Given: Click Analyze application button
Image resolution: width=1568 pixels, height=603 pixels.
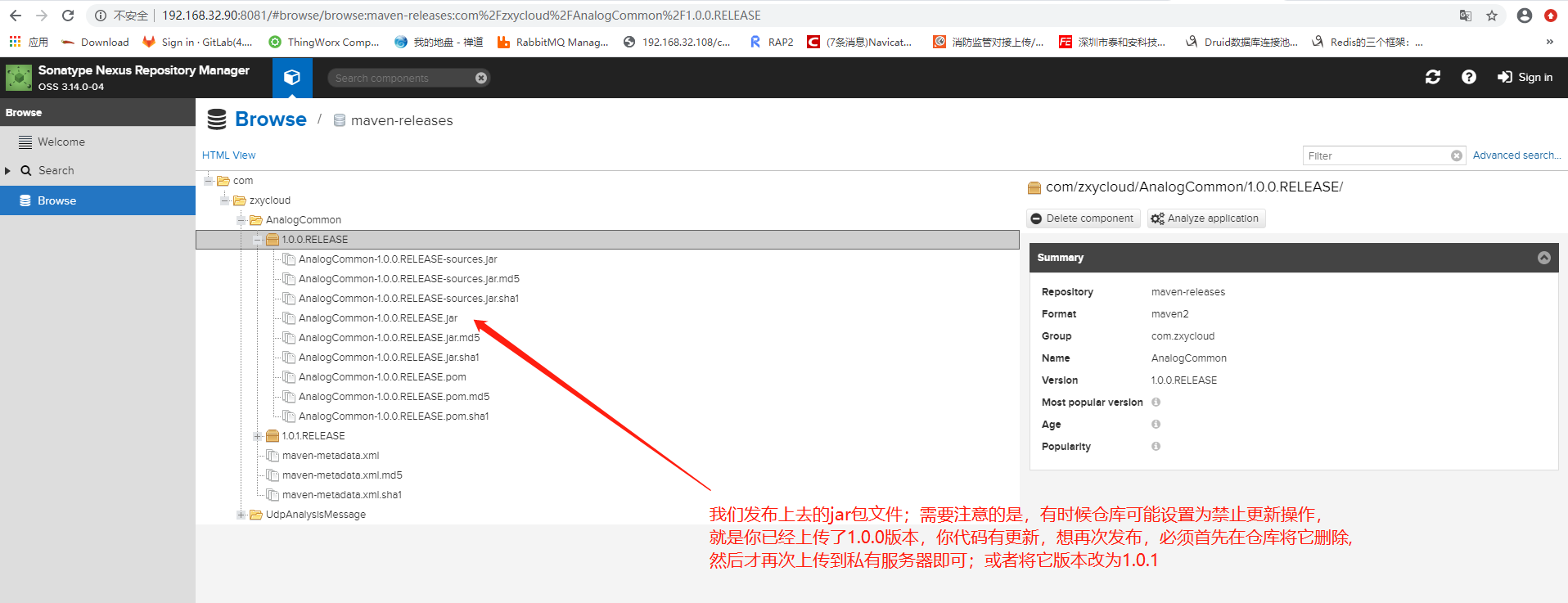Looking at the screenshot, I should (x=1205, y=218).
